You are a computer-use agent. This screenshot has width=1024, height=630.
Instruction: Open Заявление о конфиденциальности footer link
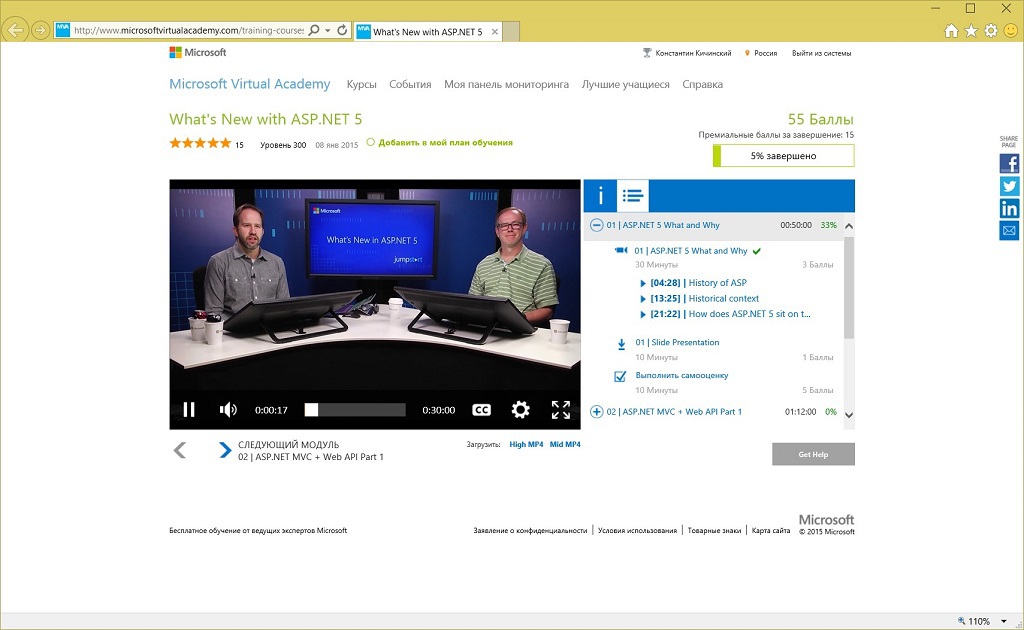530,531
